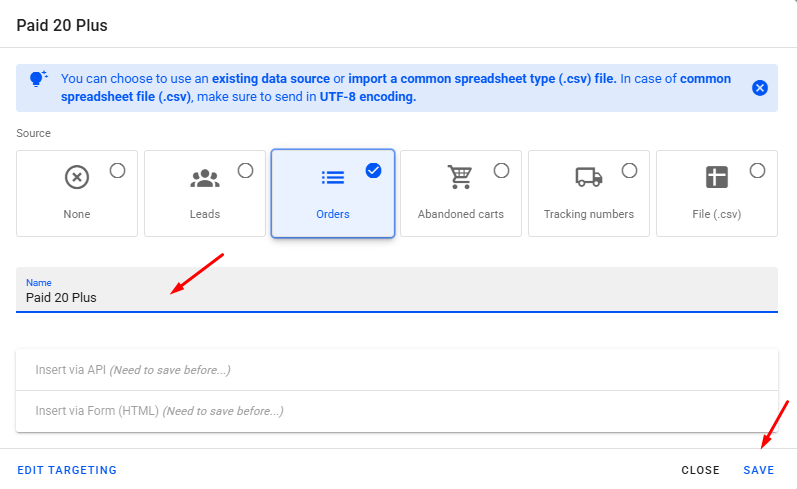Select the File (.csv) radio button
Screen dimensions: 797x489
tap(757, 171)
